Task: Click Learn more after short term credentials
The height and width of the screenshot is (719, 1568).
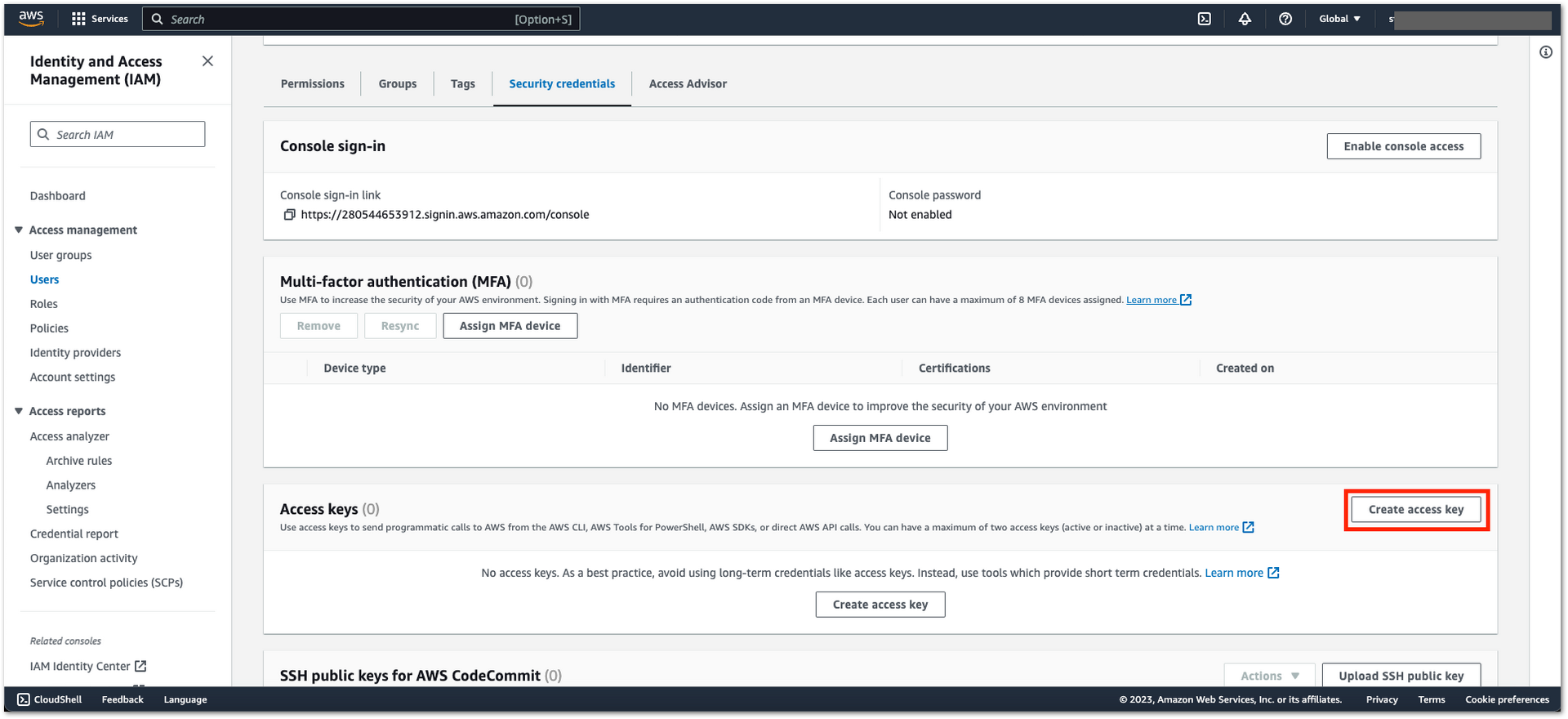Action: 1234,573
